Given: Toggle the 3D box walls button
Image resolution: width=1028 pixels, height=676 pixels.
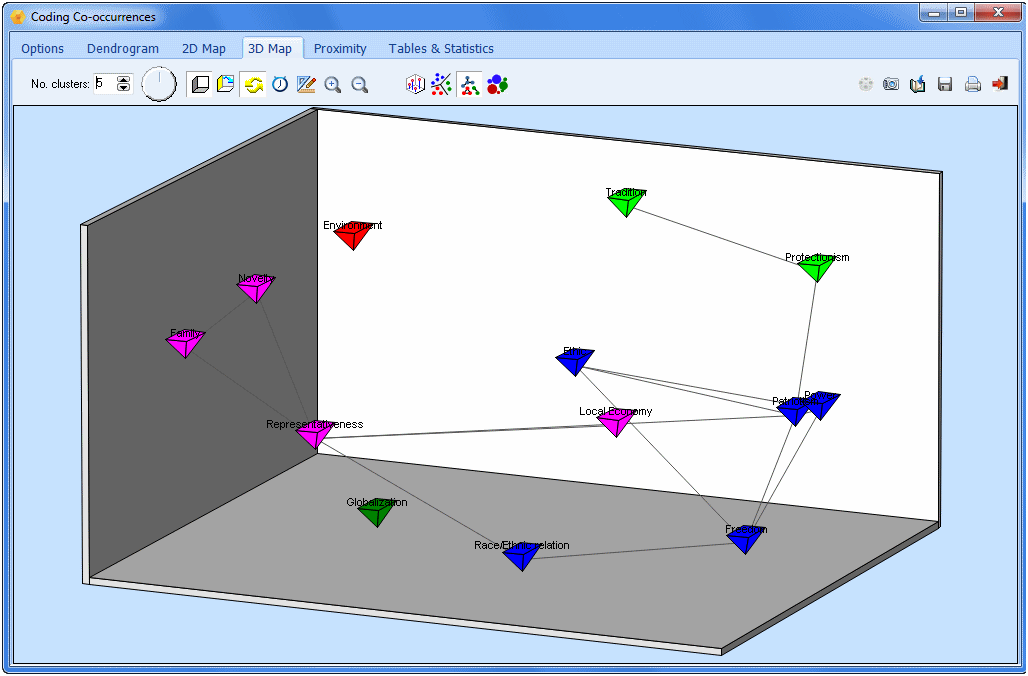Looking at the screenshot, I should tap(200, 85).
